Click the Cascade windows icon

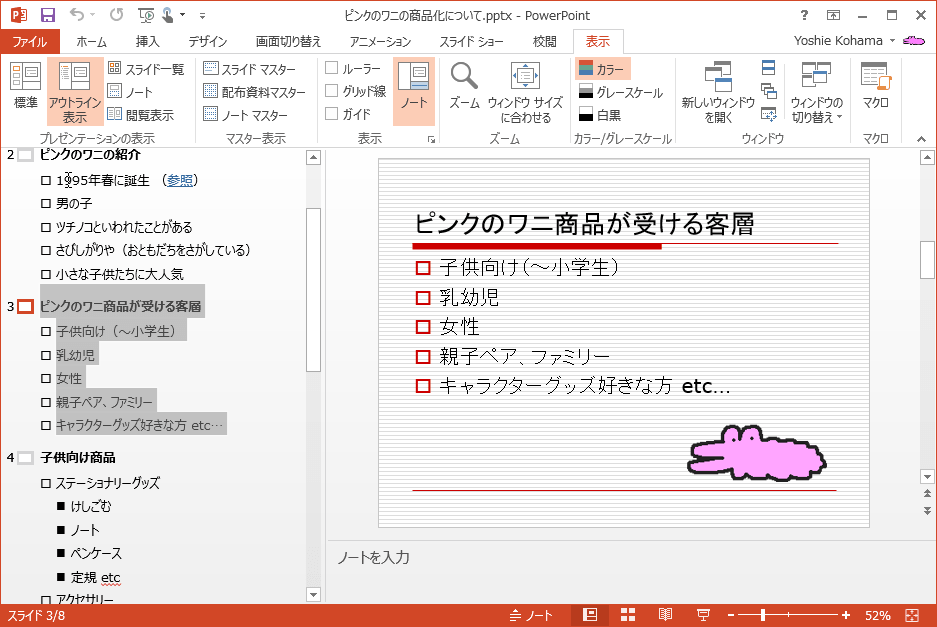(768, 90)
